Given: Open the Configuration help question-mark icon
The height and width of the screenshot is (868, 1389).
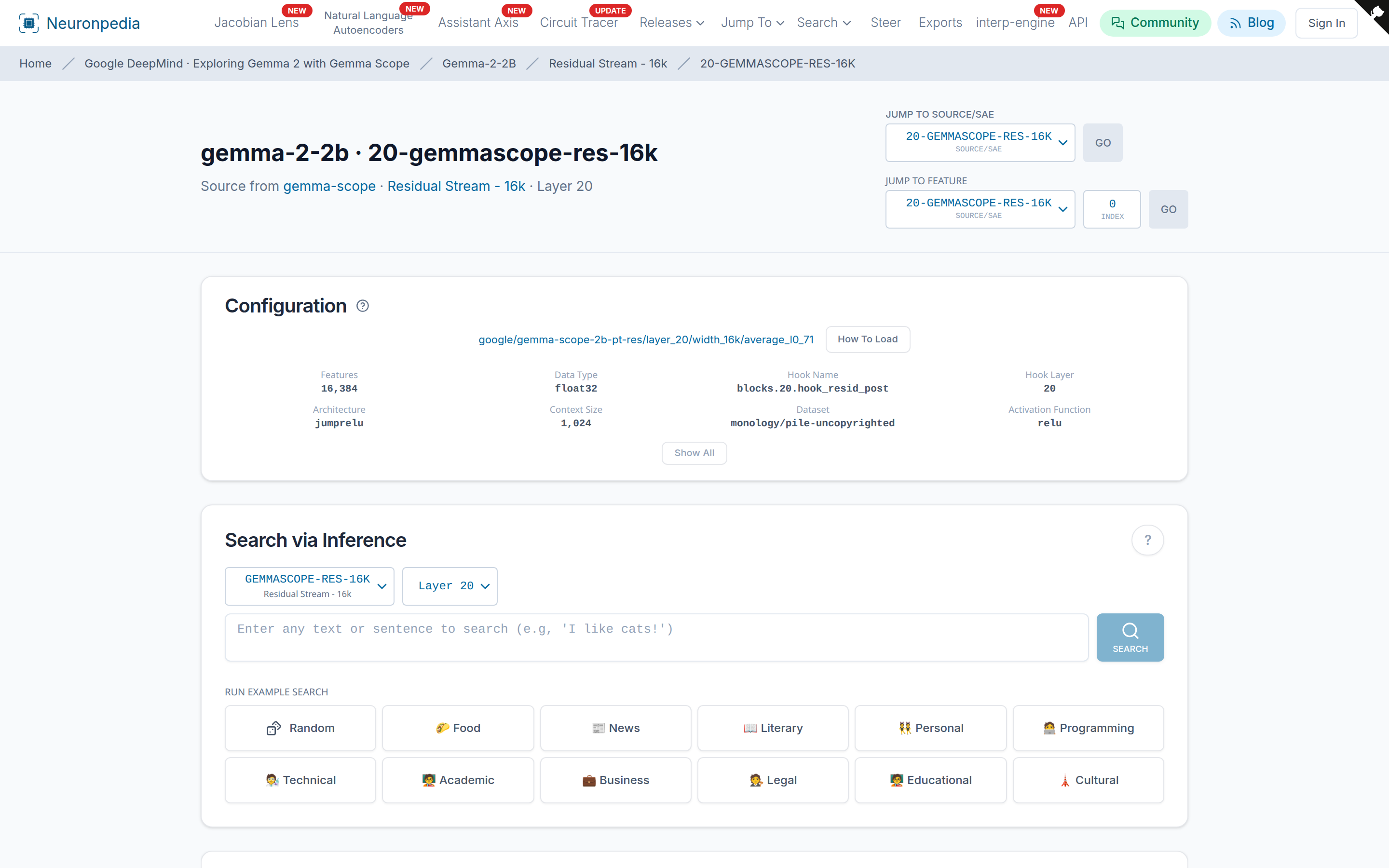Looking at the screenshot, I should 363,306.
